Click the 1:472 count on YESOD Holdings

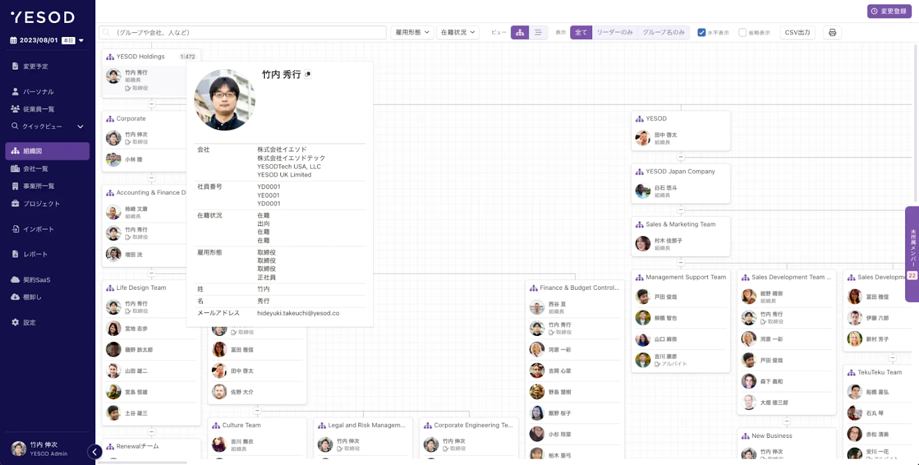pyautogui.click(x=188, y=57)
